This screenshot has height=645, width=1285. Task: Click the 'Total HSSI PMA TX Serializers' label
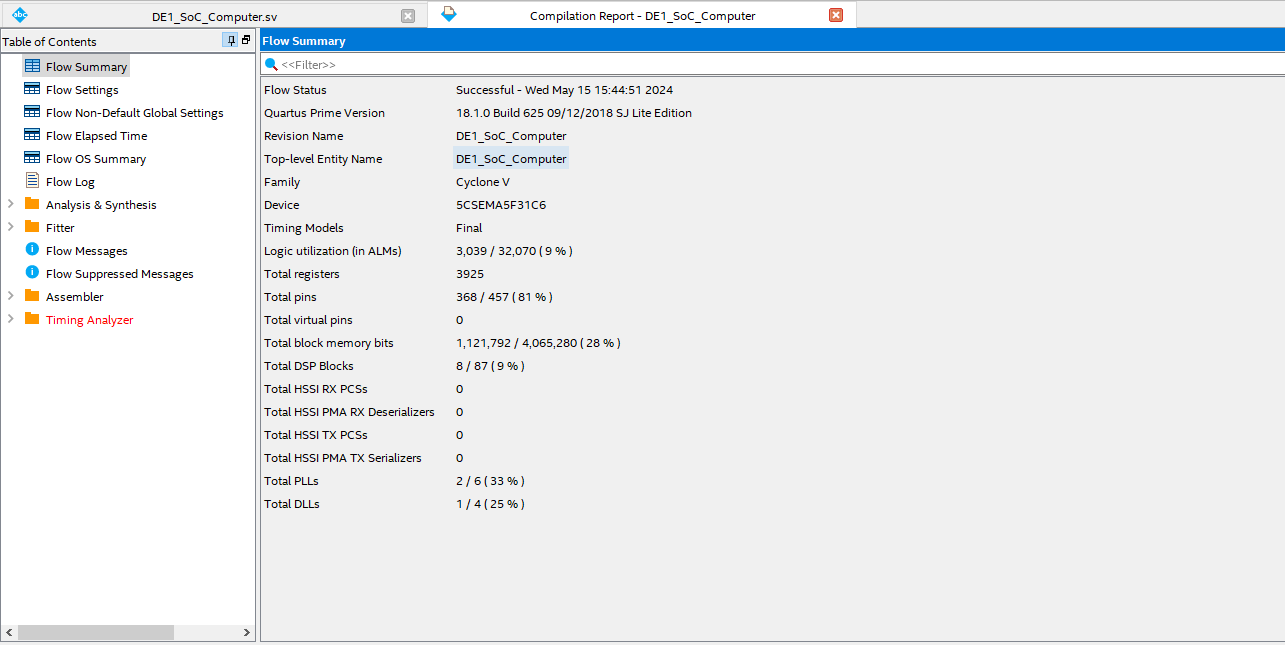pyautogui.click(x=343, y=458)
